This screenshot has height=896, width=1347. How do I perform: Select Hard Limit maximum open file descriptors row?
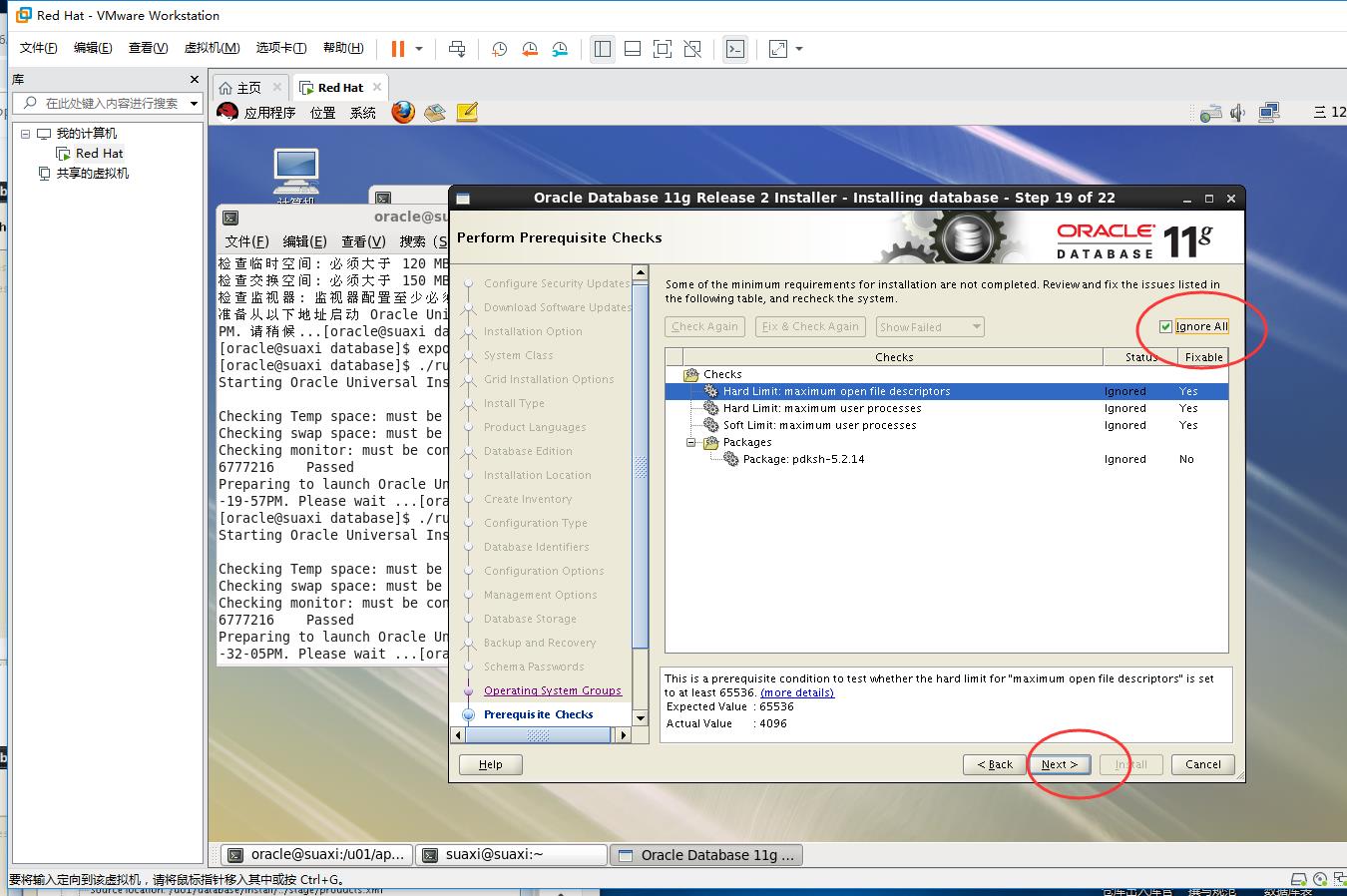[x=947, y=391]
